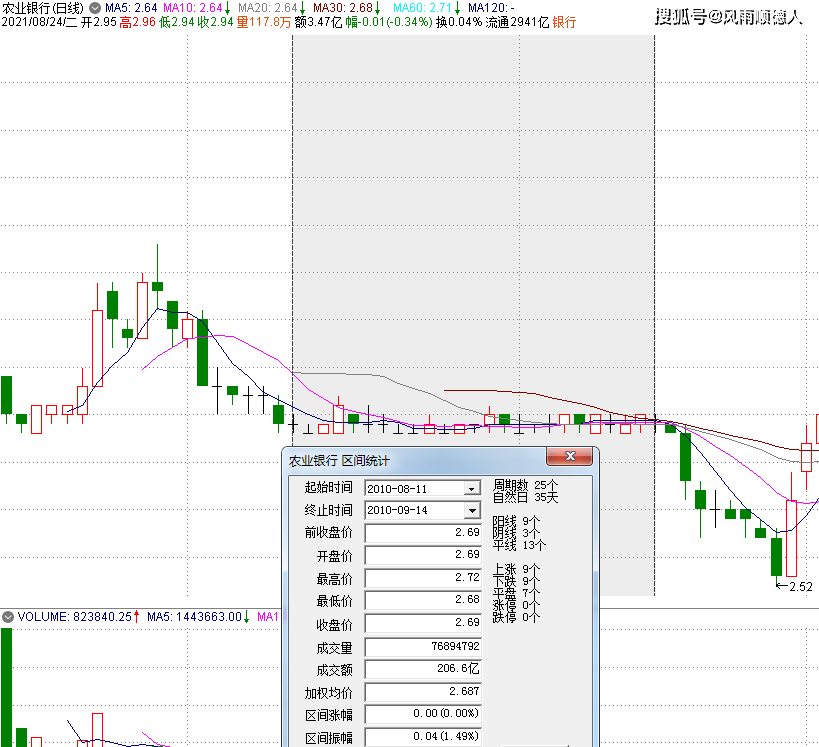Select the 最高价 field showing 2.72
This screenshot has height=747, width=819.
pyautogui.click(x=423, y=578)
